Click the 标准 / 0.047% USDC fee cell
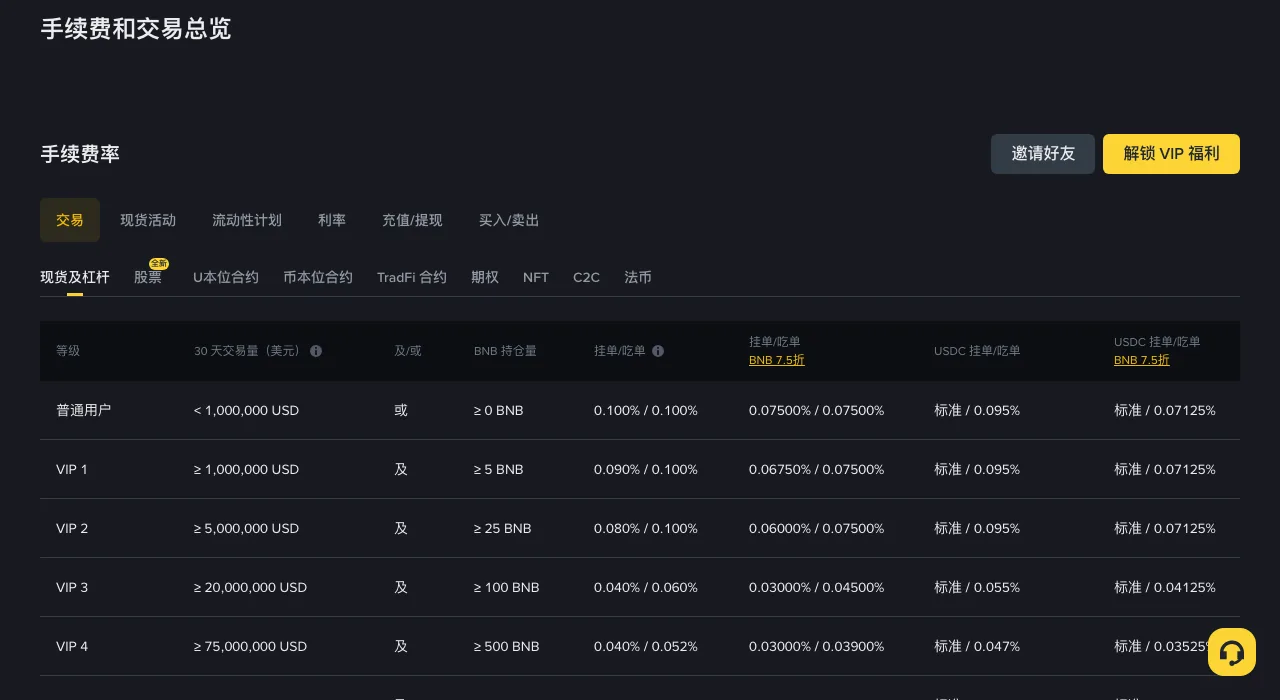1280x700 pixels. [x=977, y=646]
